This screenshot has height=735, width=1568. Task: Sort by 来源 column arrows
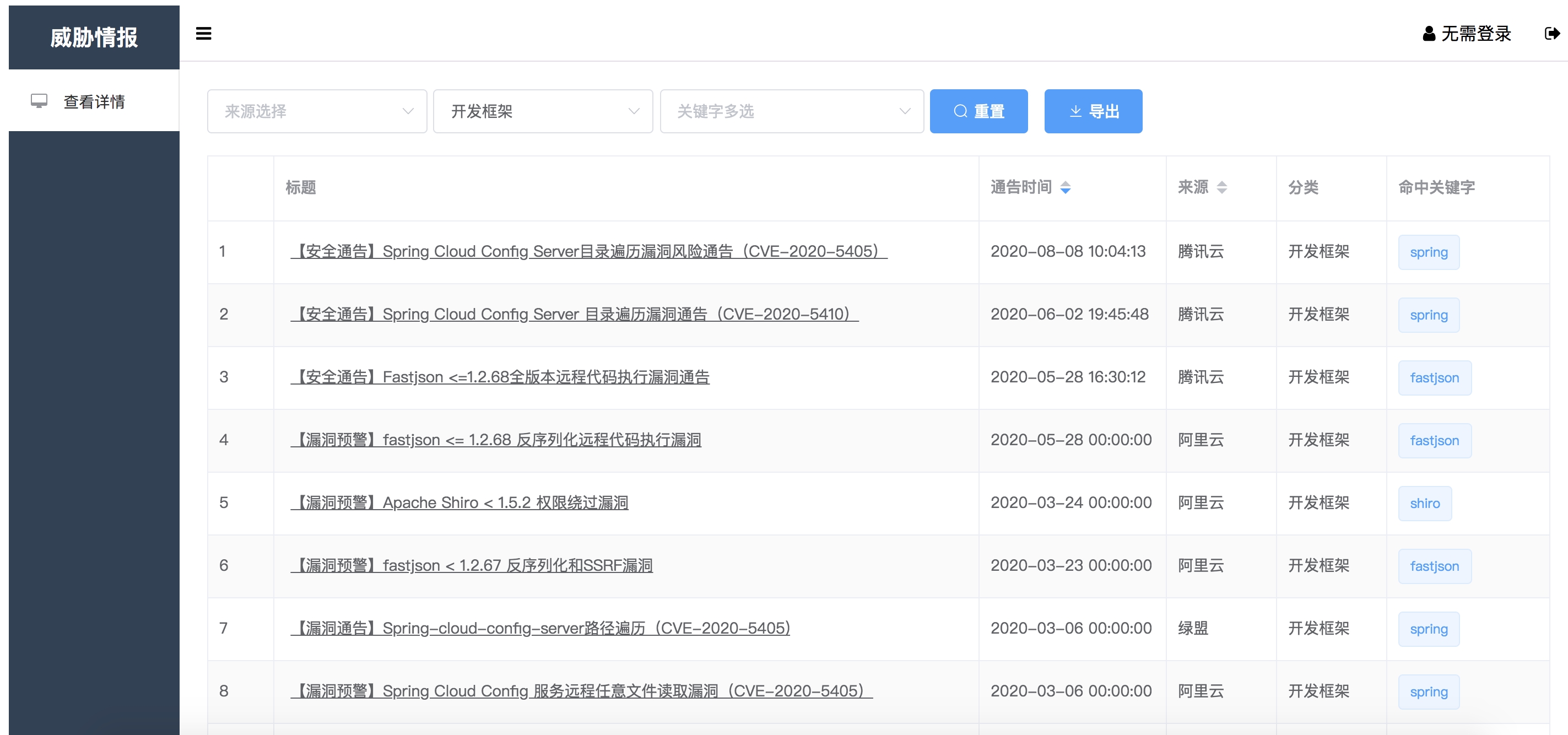[x=1221, y=187]
